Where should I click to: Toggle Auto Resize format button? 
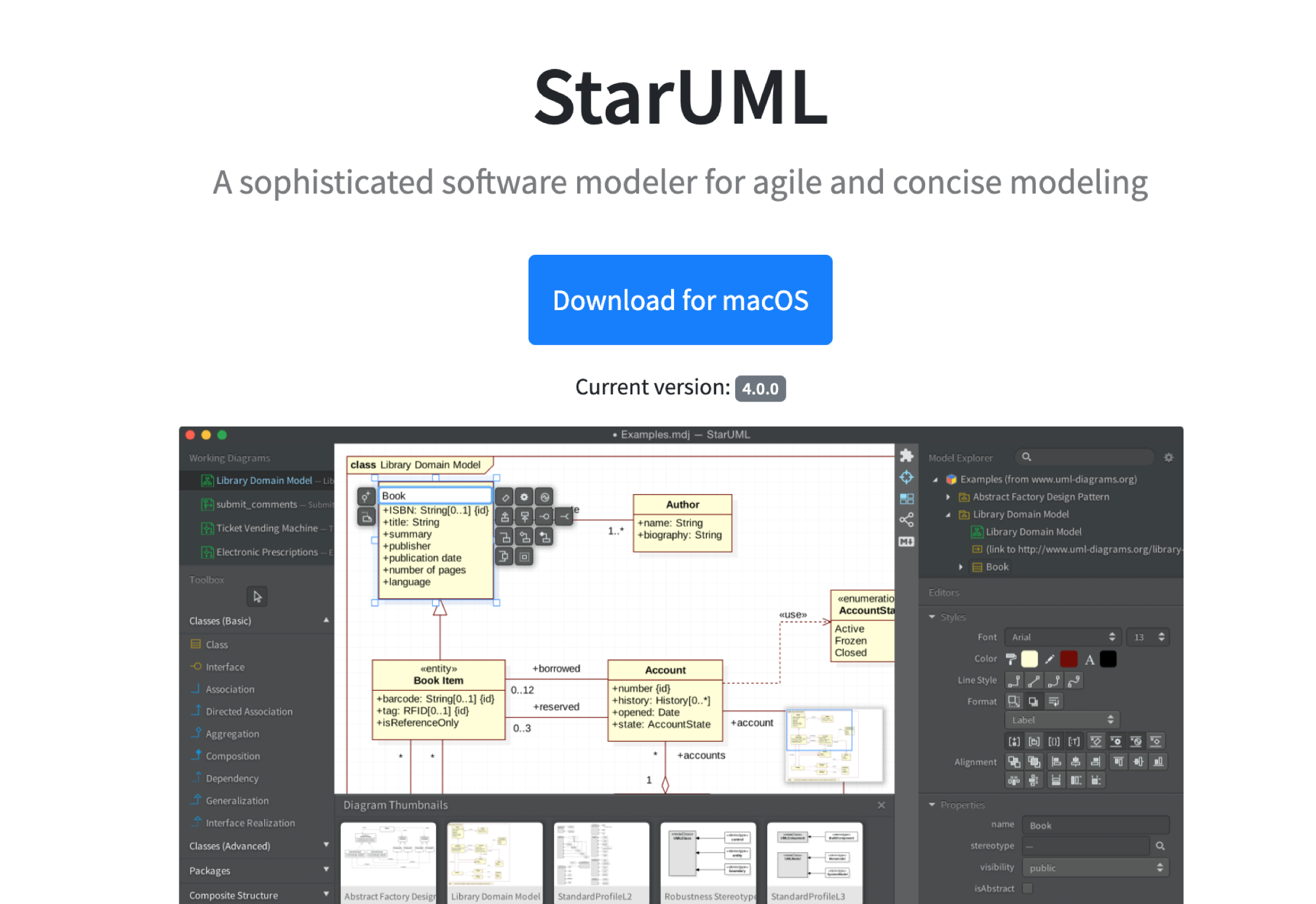tap(1014, 701)
